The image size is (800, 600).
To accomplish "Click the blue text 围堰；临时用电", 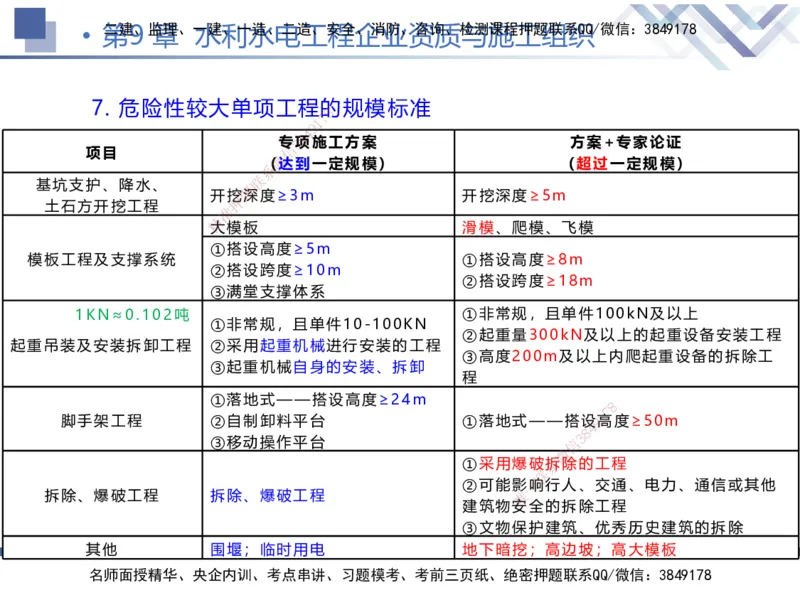I will [270, 548].
